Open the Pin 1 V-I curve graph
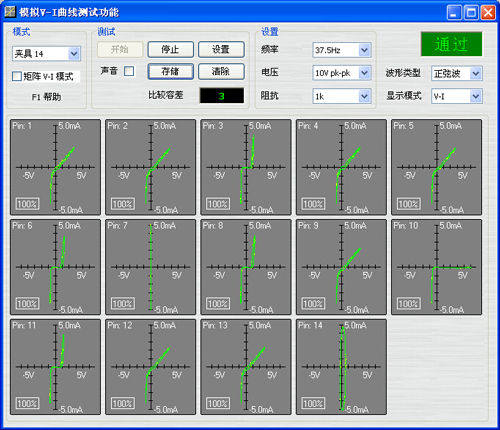 tap(55, 167)
